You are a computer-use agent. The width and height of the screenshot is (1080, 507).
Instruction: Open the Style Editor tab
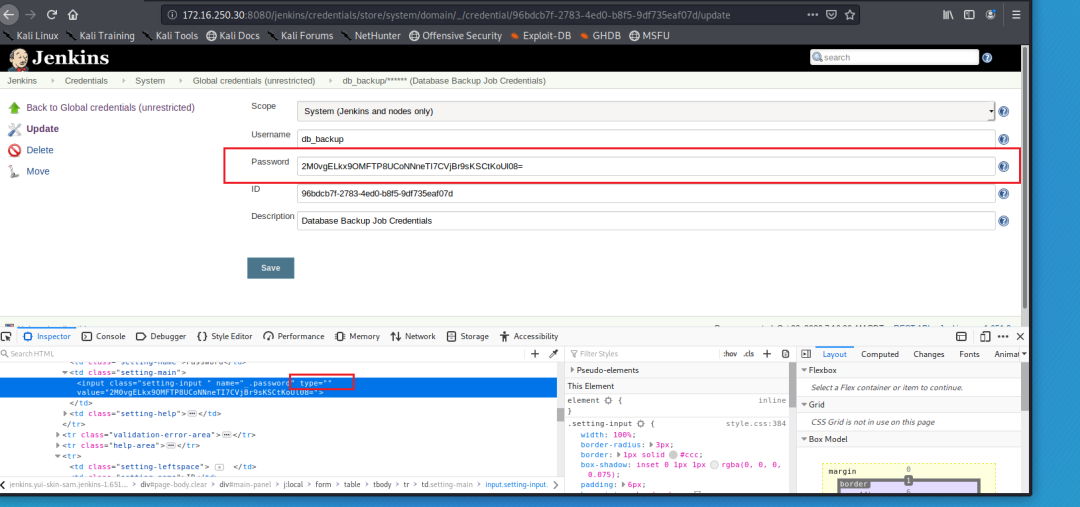click(x=225, y=336)
